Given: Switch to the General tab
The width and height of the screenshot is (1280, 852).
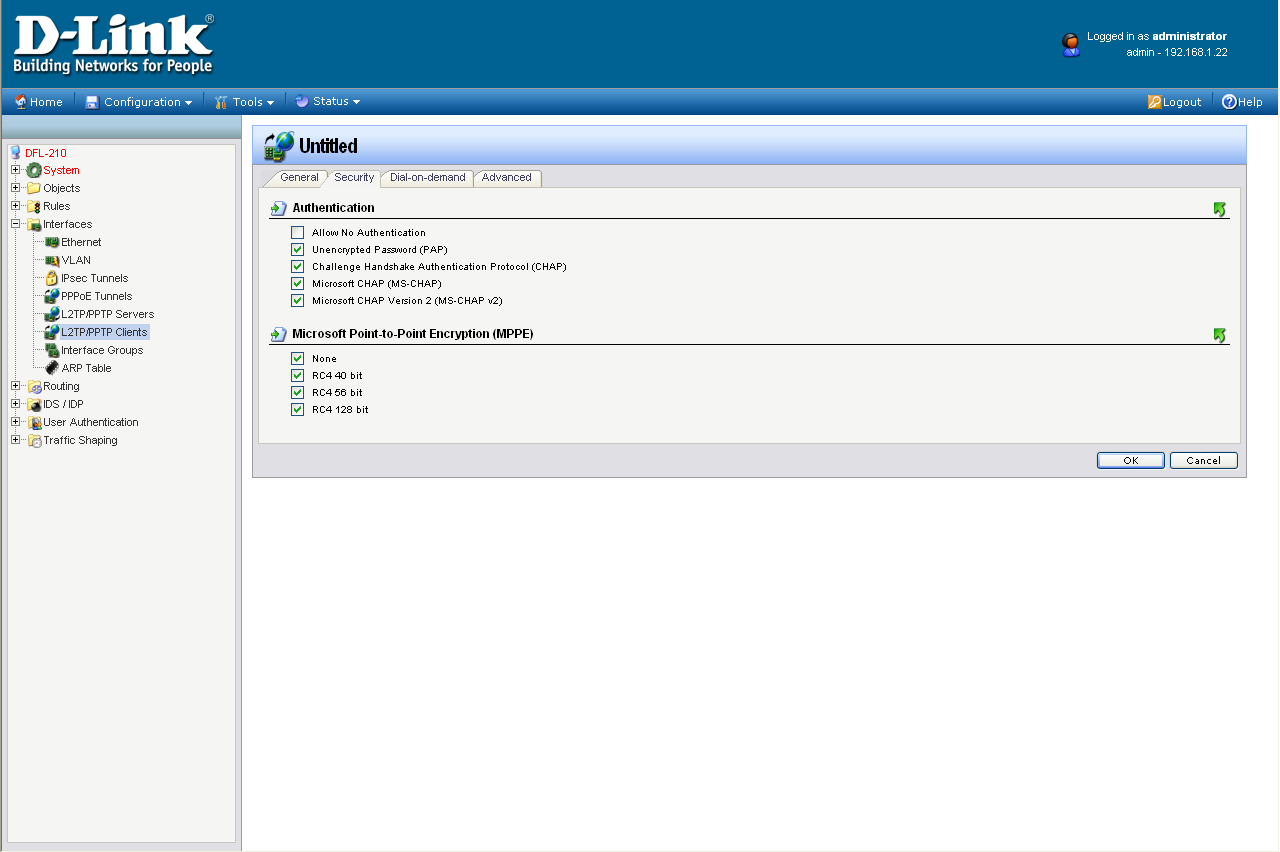Looking at the screenshot, I should click(298, 178).
